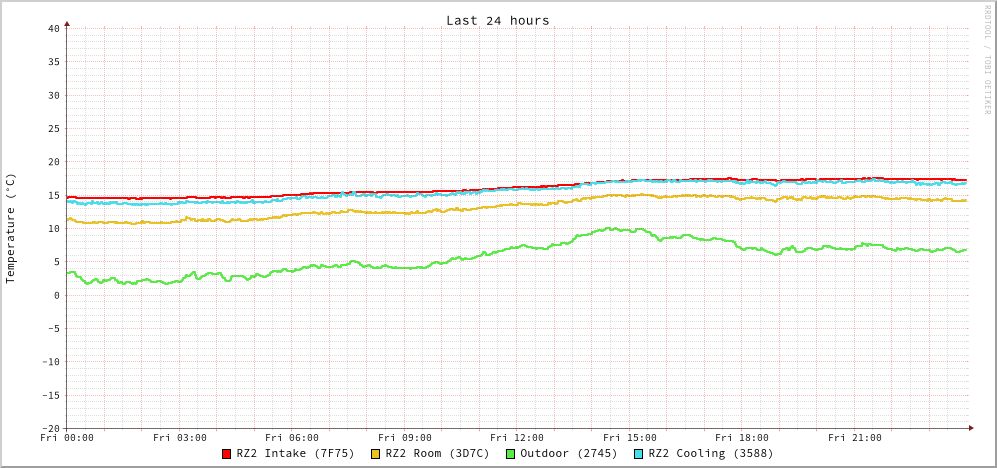Click the Fri 12:00 time axis label
This screenshot has height=468, width=997.
[x=517, y=437]
